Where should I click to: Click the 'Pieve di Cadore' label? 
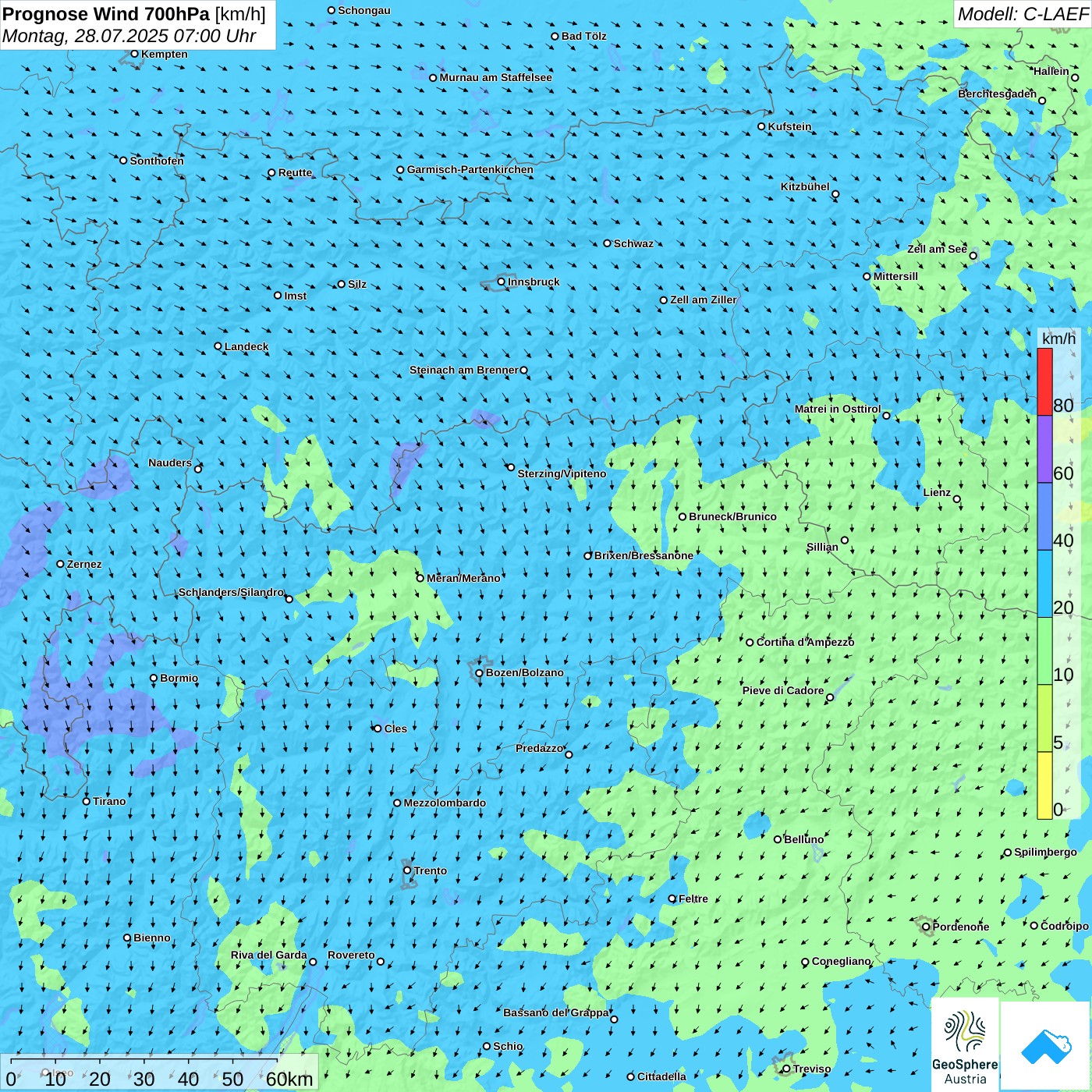tap(783, 690)
